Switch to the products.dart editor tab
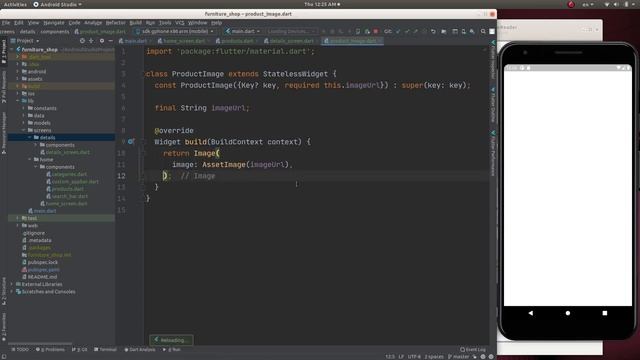 click(237, 41)
